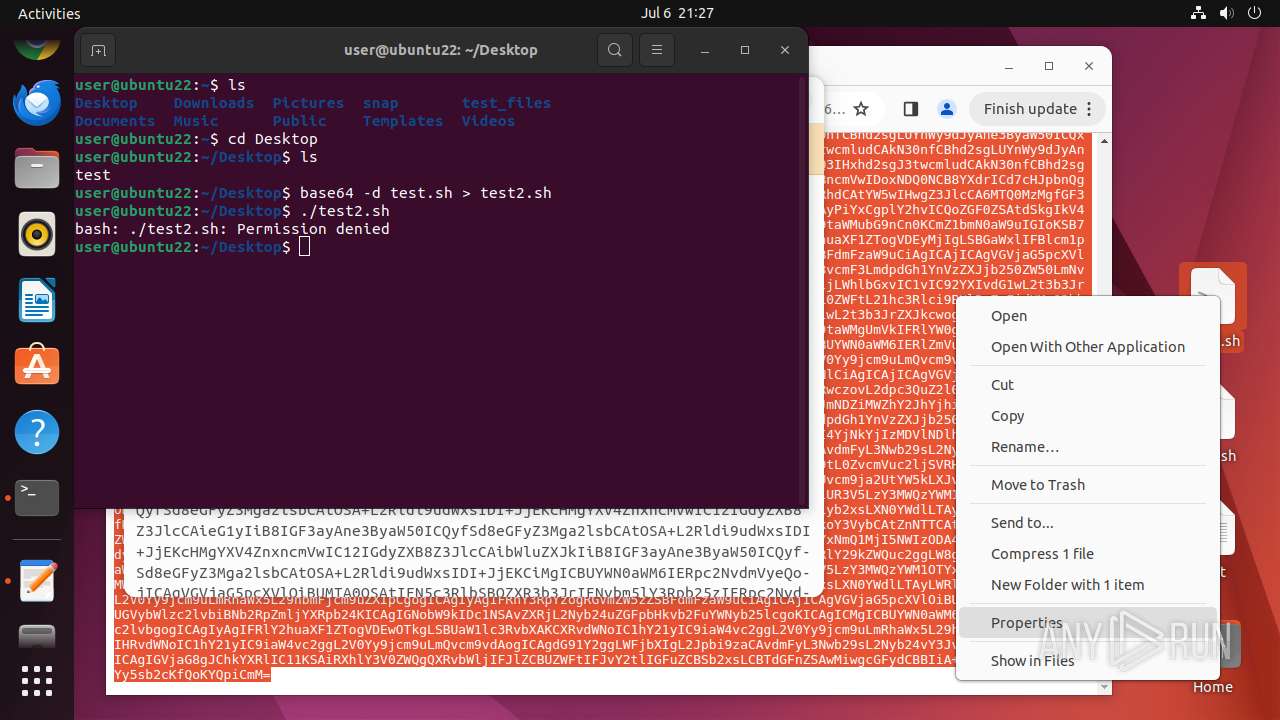The width and height of the screenshot is (1280, 720).
Task: Select Cut from the context menu
Action: pyautogui.click(x=1002, y=385)
